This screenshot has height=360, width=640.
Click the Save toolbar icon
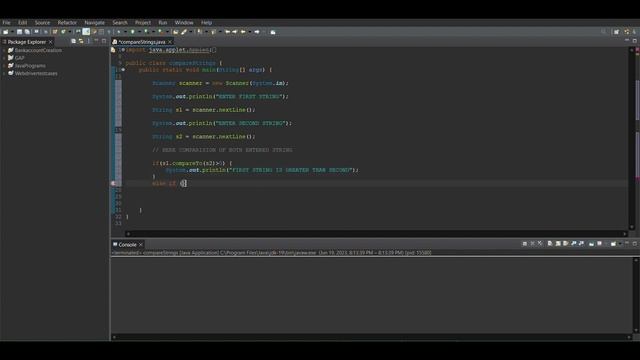pos(19,32)
